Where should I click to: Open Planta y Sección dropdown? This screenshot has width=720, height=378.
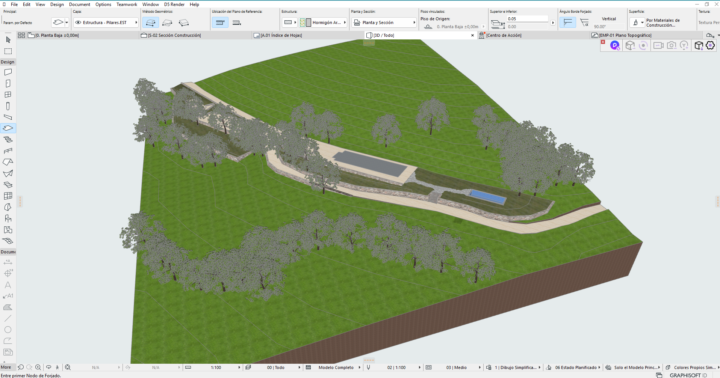pyautogui.click(x=384, y=23)
